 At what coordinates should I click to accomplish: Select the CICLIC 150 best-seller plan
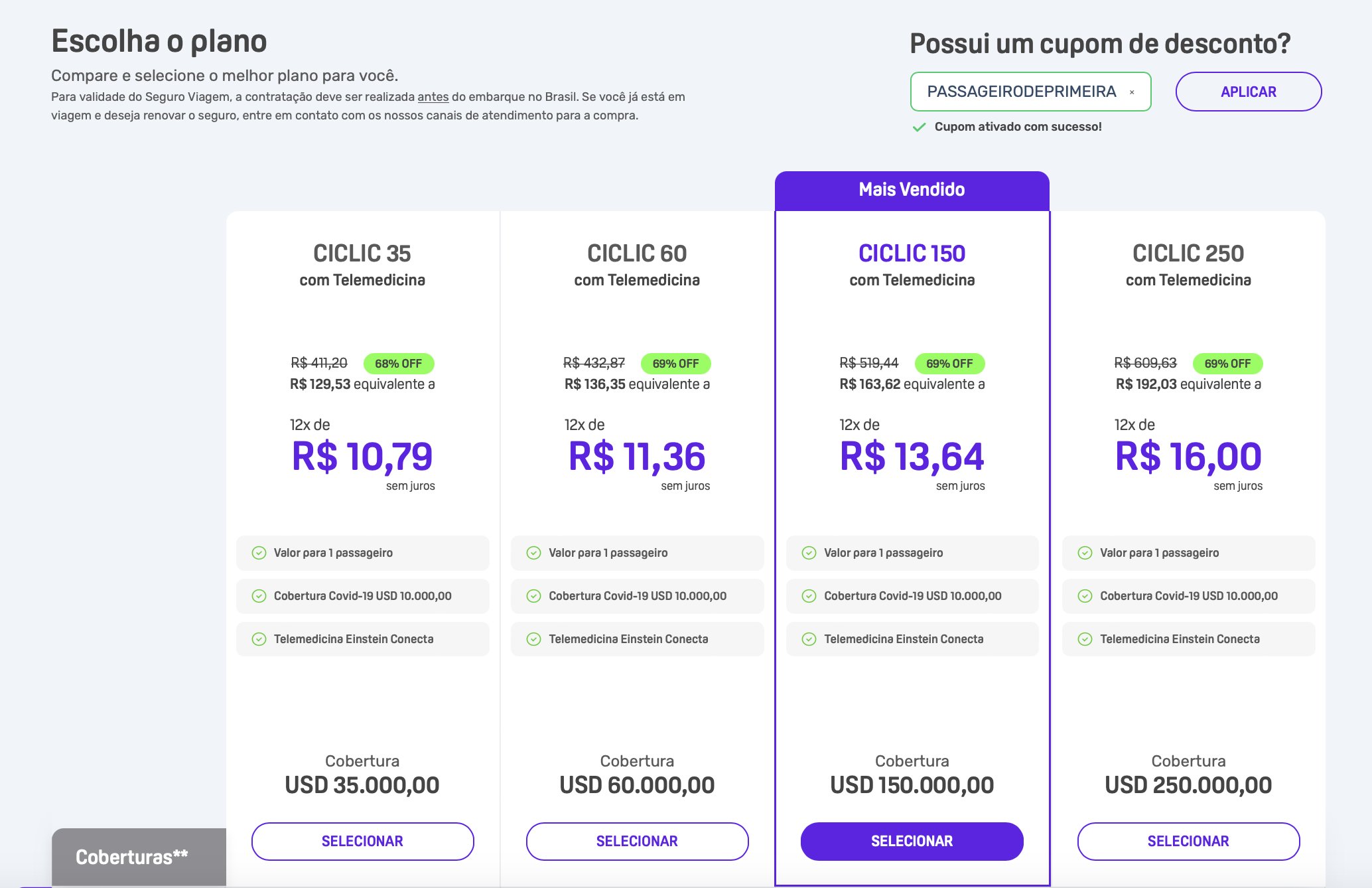[912, 841]
